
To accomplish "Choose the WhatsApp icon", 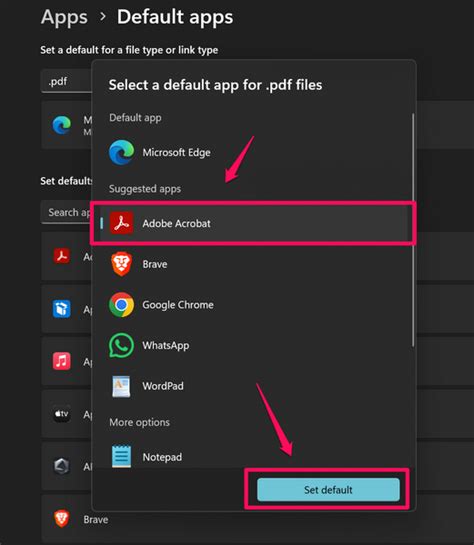I will [121, 345].
